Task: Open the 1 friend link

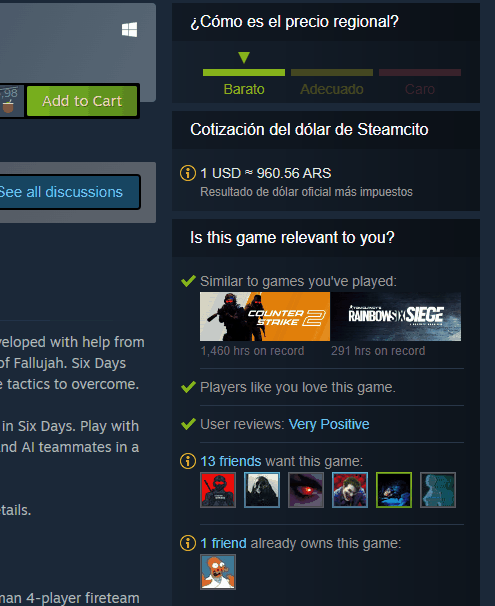Action: click(x=223, y=543)
